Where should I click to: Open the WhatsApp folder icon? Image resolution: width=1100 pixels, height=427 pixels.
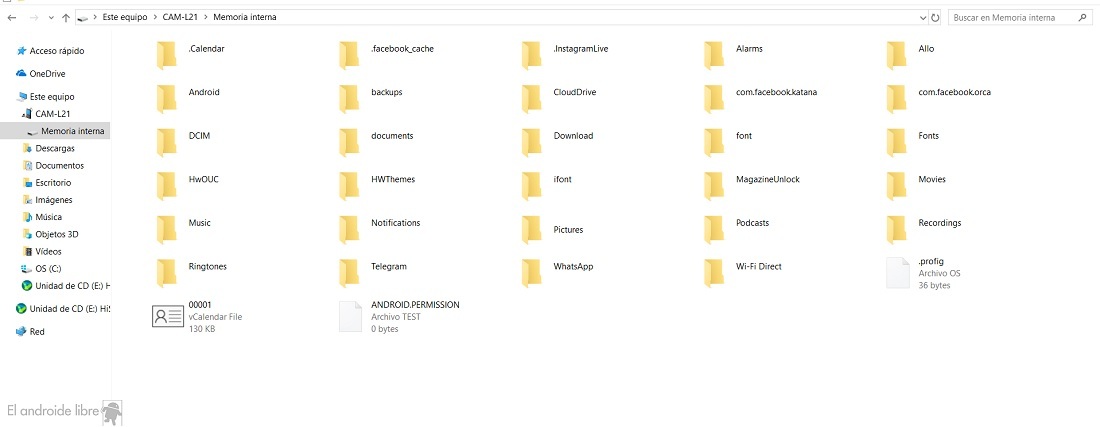[x=532, y=273]
